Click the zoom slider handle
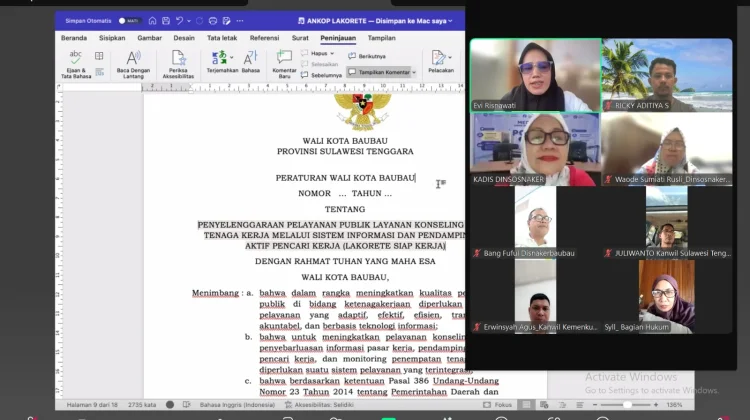This screenshot has height=420, width=750. (627, 405)
